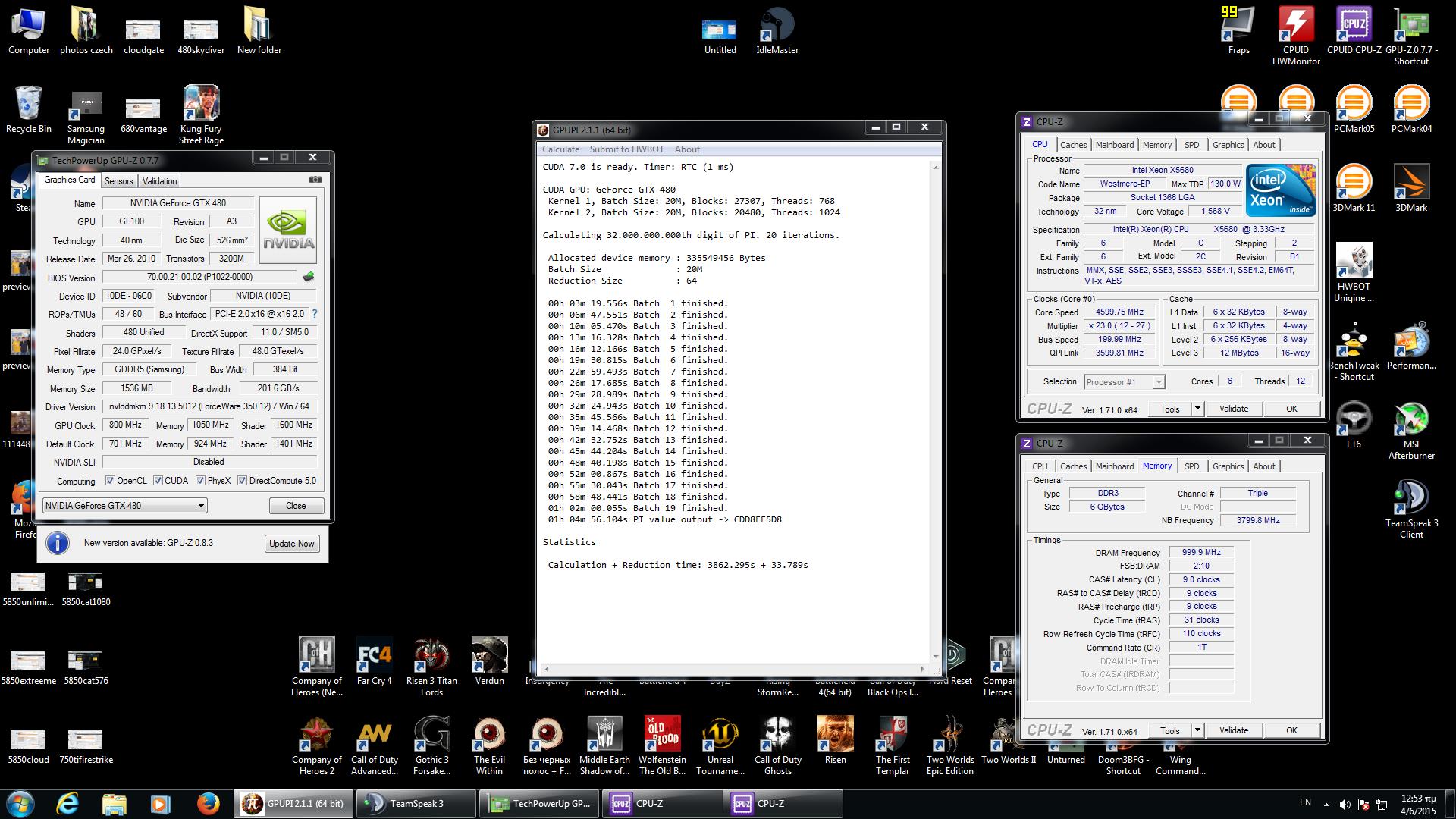The width and height of the screenshot is (1456, 819).
Task: Open the Call of Duty Ghosts shortcut
Action: (x=777, y=746)
